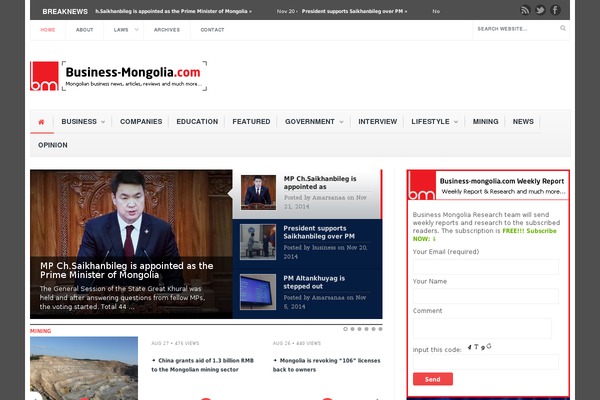600x400 pixels.
Task: Select the fifth slider pagination dot
Action: click(373, 329)
